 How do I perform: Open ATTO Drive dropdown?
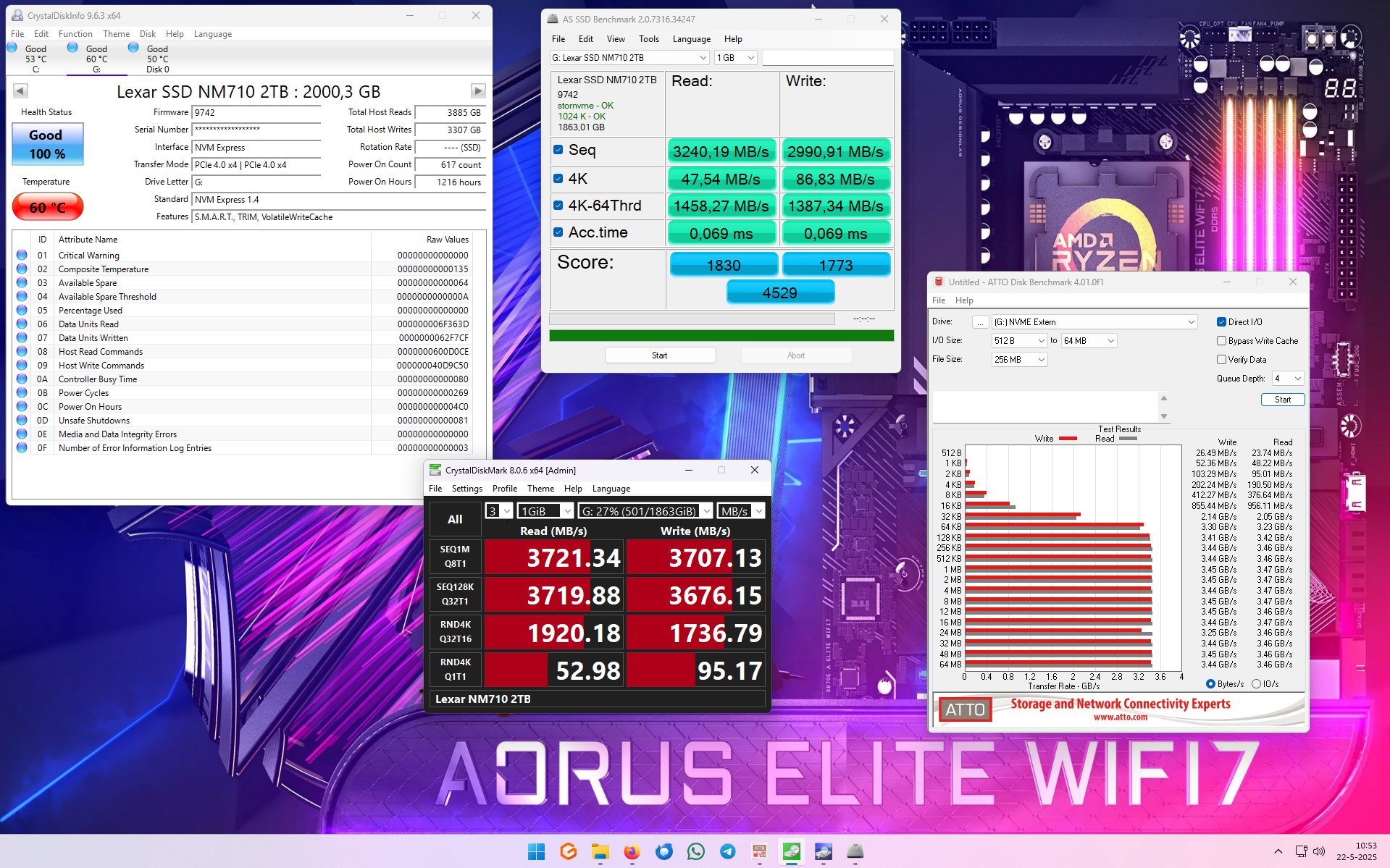(x=1094, y=322)
